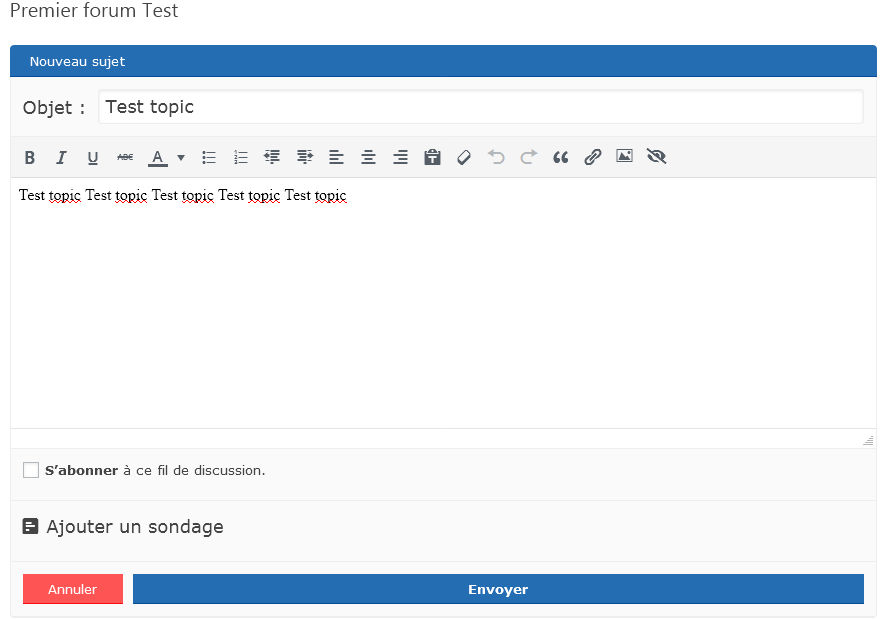This screenshot has height=619, width=882.
Task: Redo the last undone edit
Action: tap(528, 157)
